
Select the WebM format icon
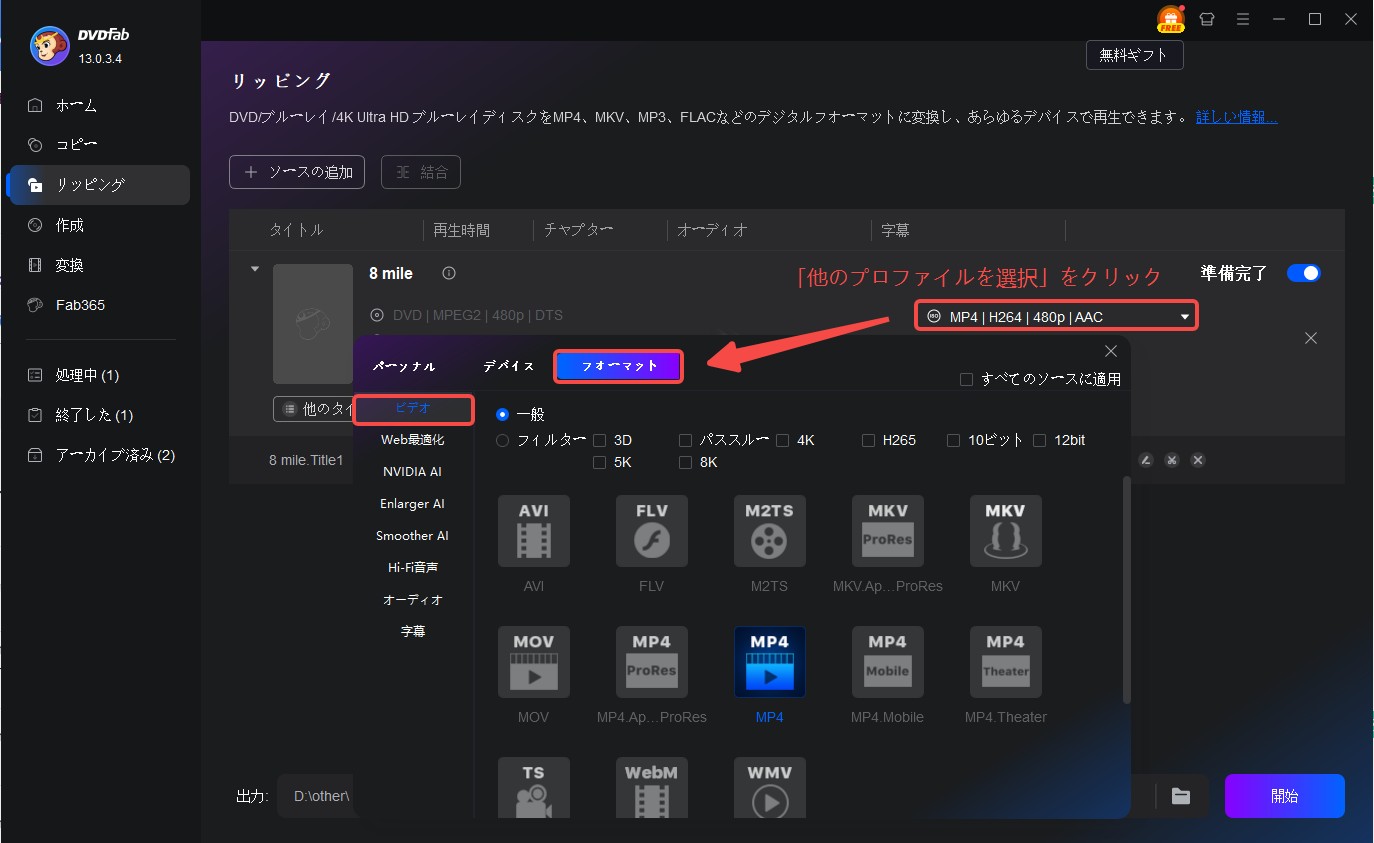click(652, 788)
